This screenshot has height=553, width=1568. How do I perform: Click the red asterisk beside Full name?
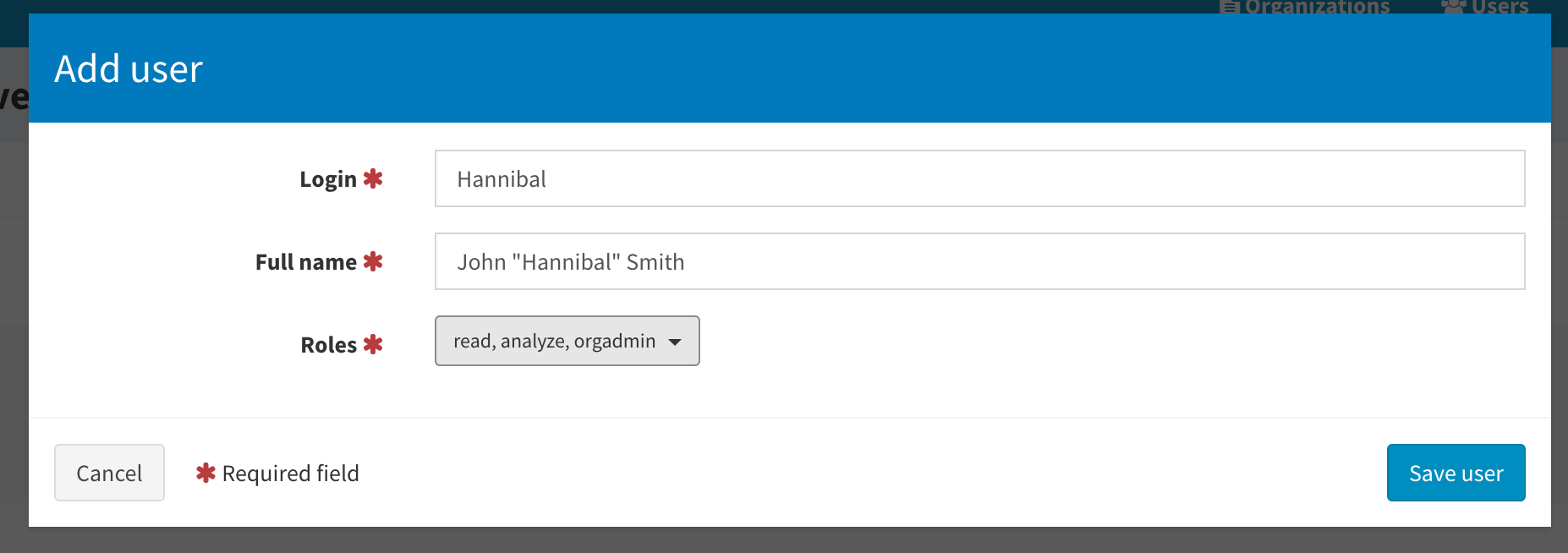373,261
